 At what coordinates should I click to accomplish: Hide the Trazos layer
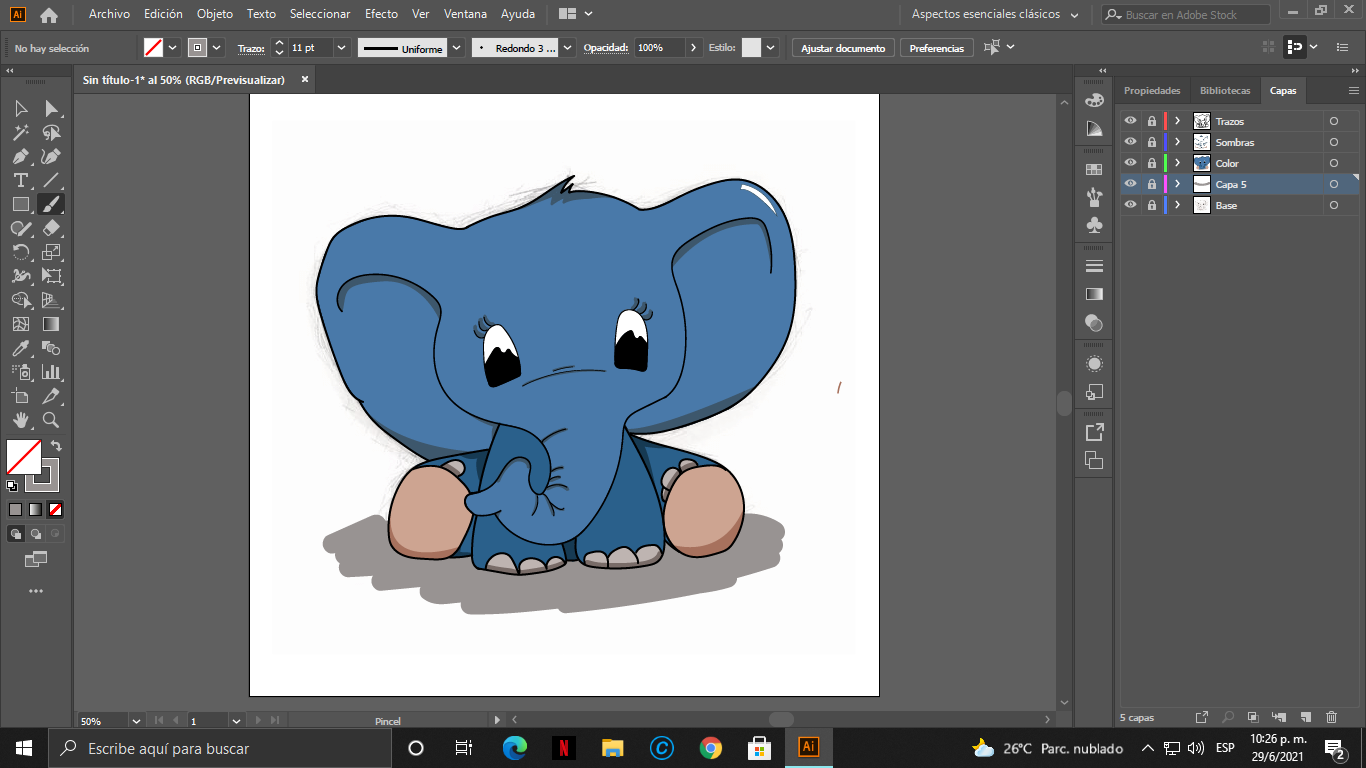[1130, 121]
